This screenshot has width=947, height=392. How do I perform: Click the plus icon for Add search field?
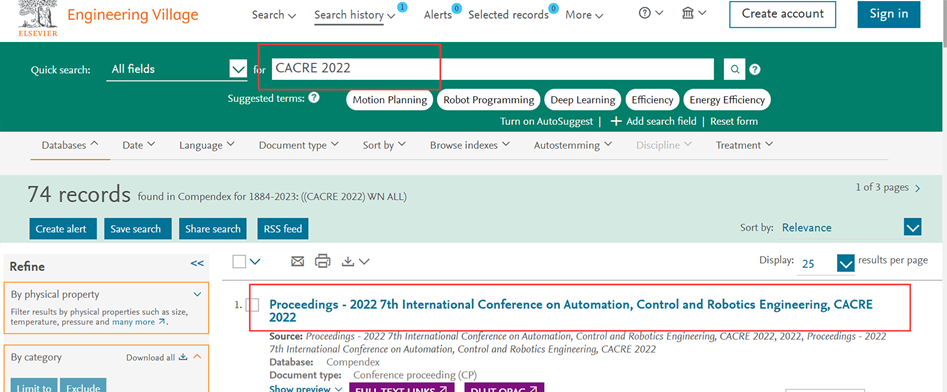click(x=615, y=121)
